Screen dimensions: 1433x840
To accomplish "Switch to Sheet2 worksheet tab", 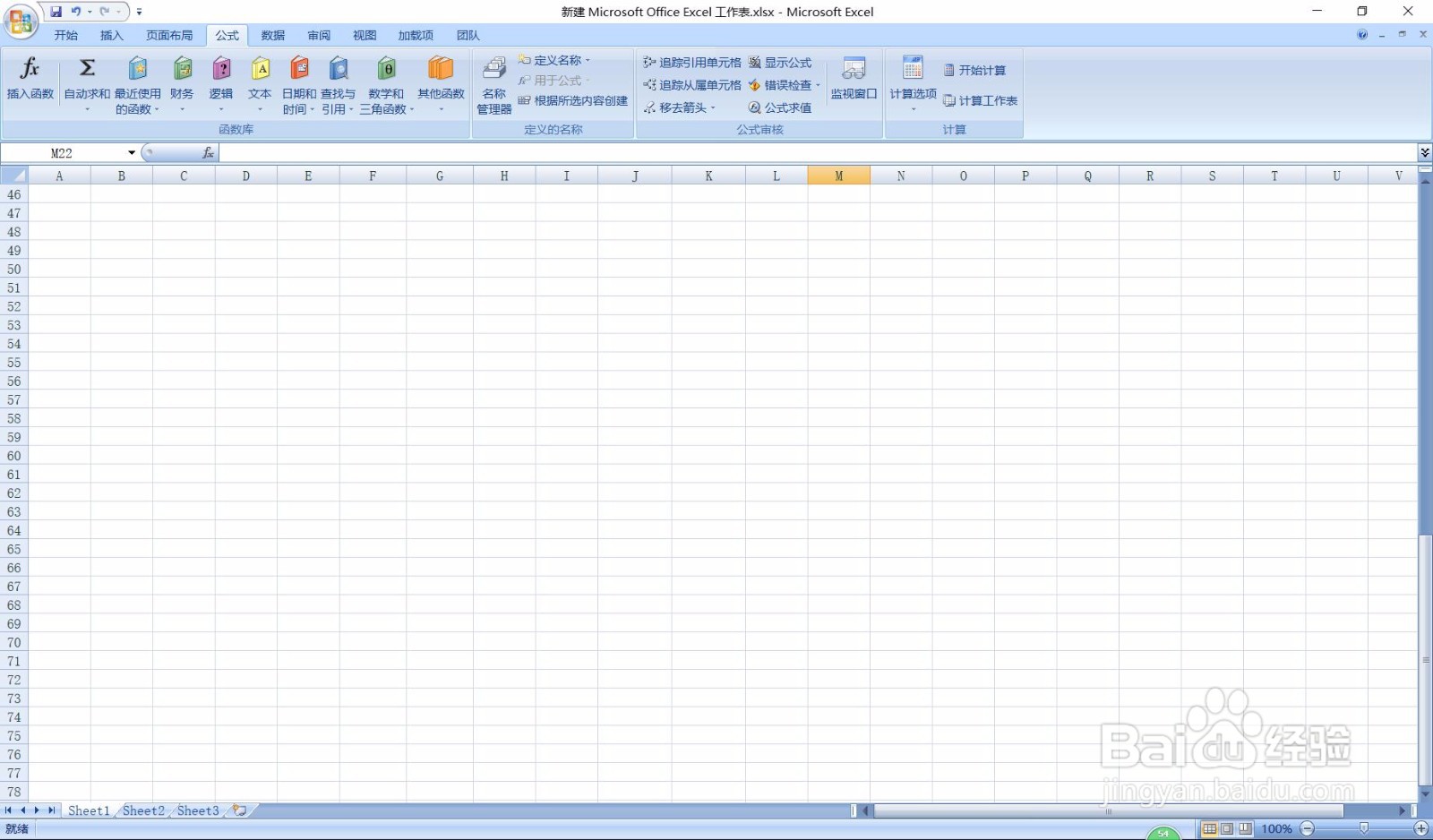I will [x=143, y=810].
